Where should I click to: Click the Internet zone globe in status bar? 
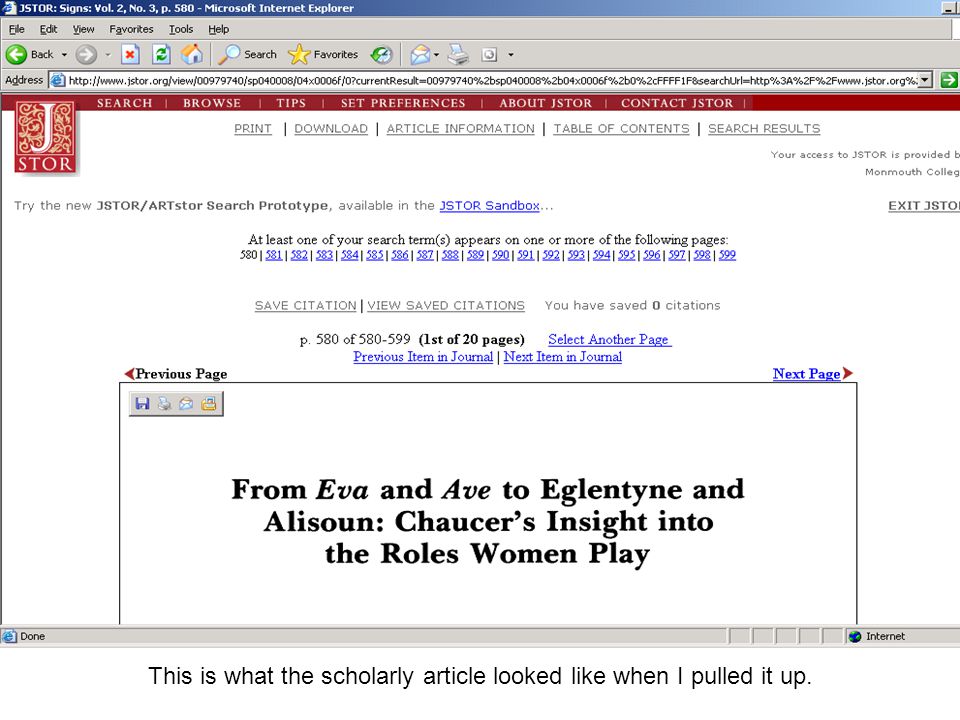click(855, 637)
